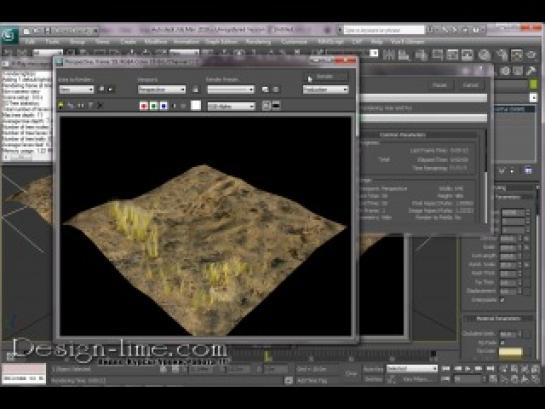The image size is (545, 409).
Task: Click the Set Key button
Action: tap(374, 379)
